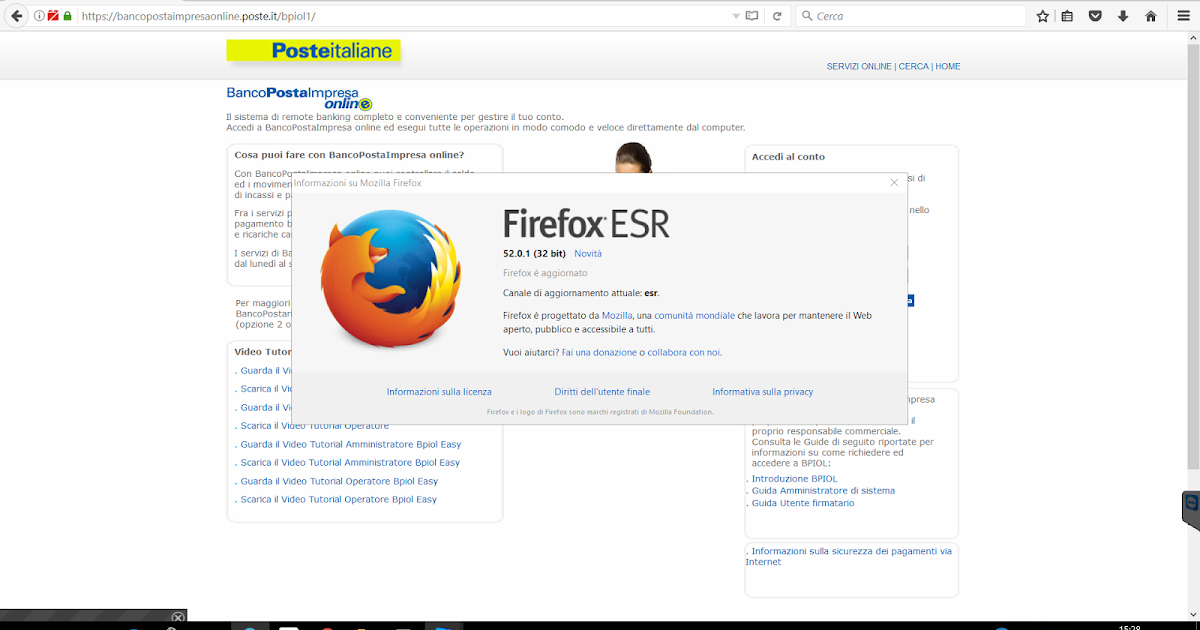This screenshot has height=630, width=1200.
Task: Open the Pocket icon in toolbar
Action: [x=1095, y=16]
